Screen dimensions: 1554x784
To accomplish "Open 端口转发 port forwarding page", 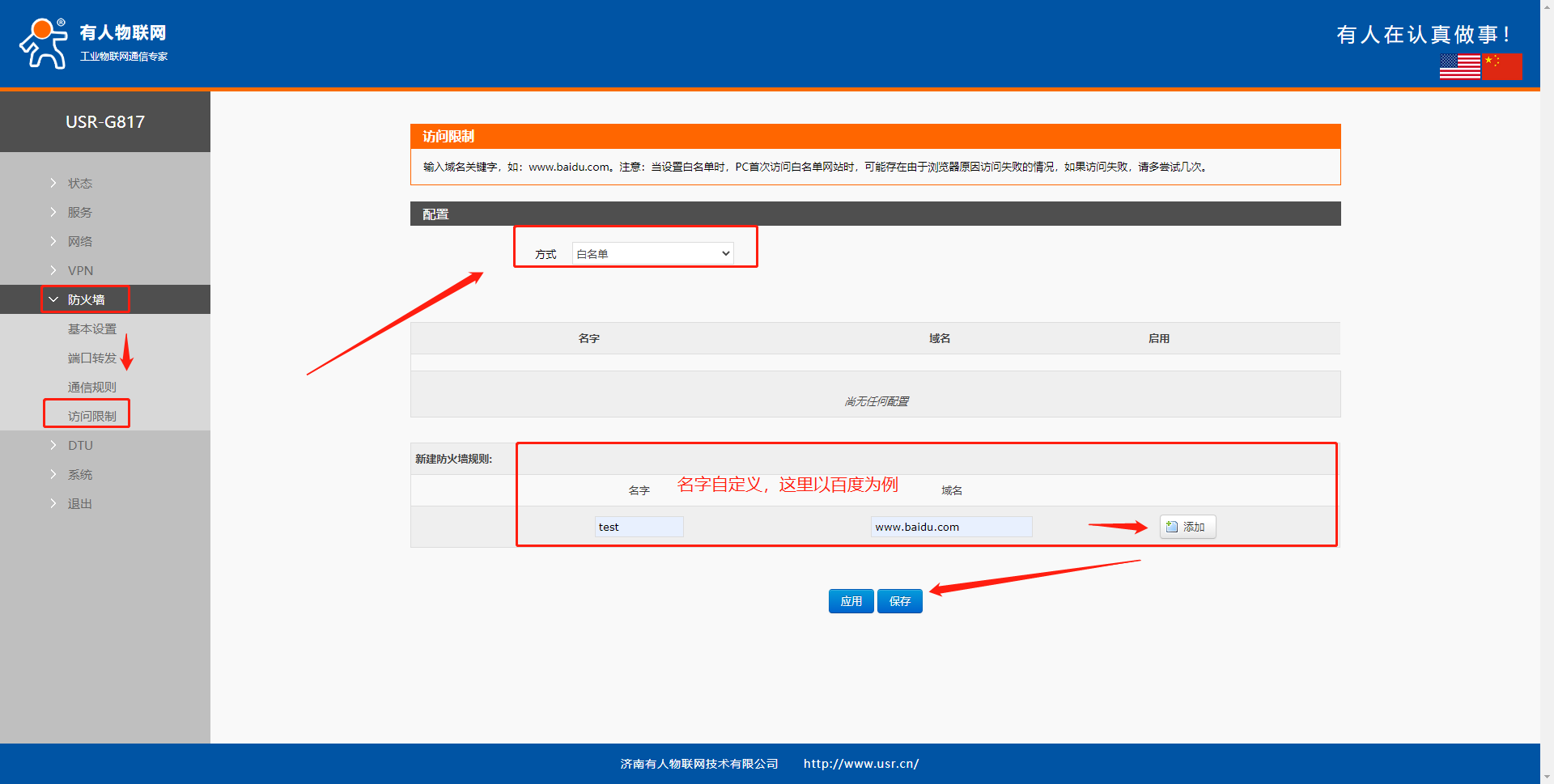I will [x=91, y=358].
